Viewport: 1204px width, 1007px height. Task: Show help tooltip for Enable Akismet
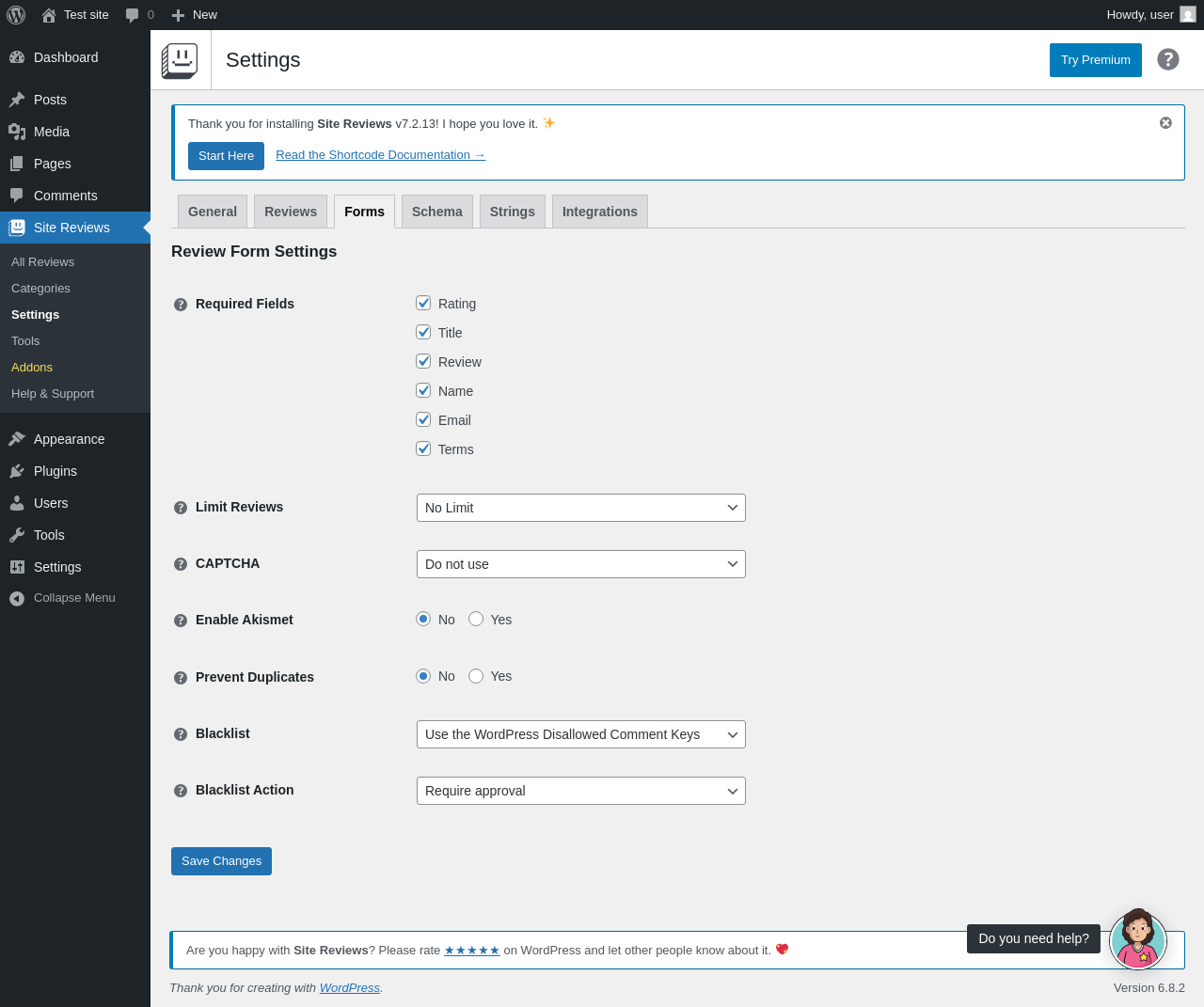coord(181,621)
